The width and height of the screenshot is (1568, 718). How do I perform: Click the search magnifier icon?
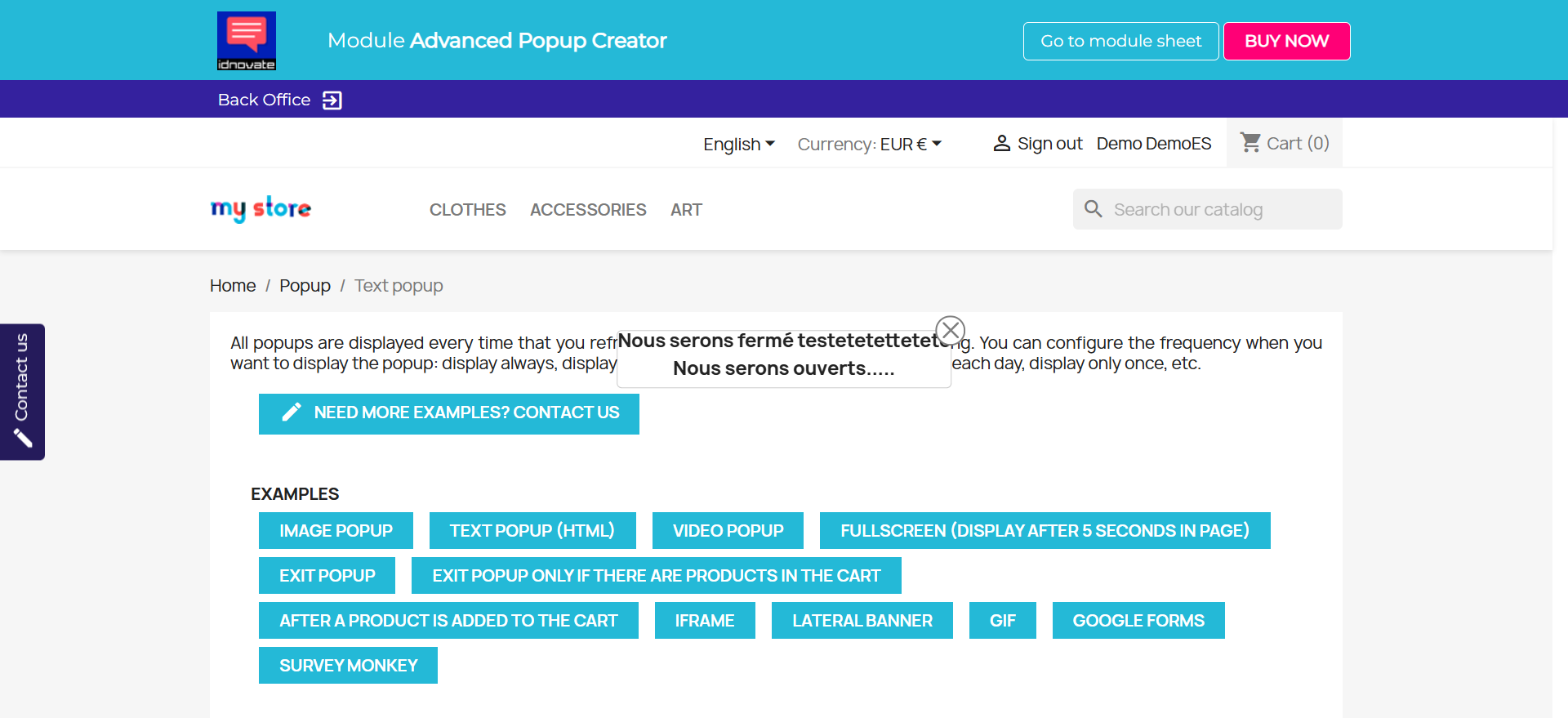(1093, 209)
